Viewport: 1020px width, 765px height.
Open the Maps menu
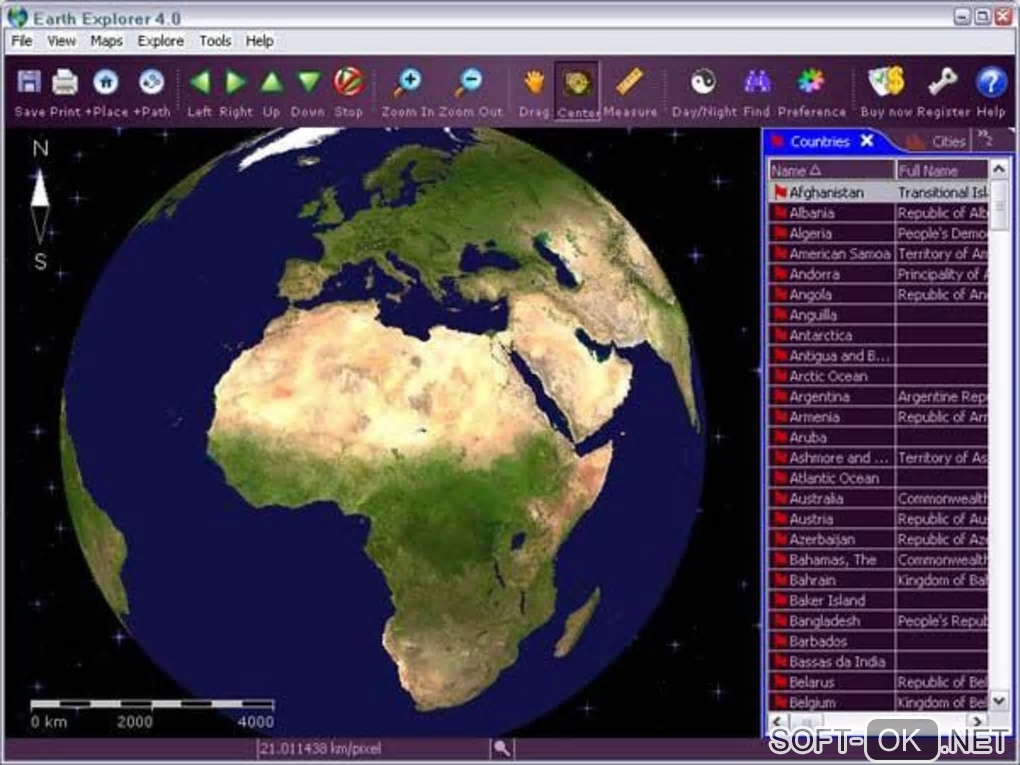pos(107,41)
